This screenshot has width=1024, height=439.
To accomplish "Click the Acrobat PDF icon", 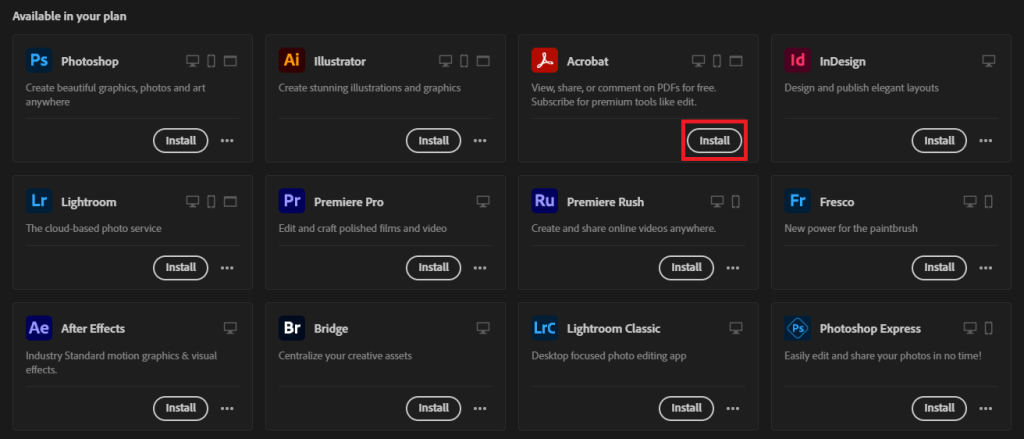I will point(545,61).
